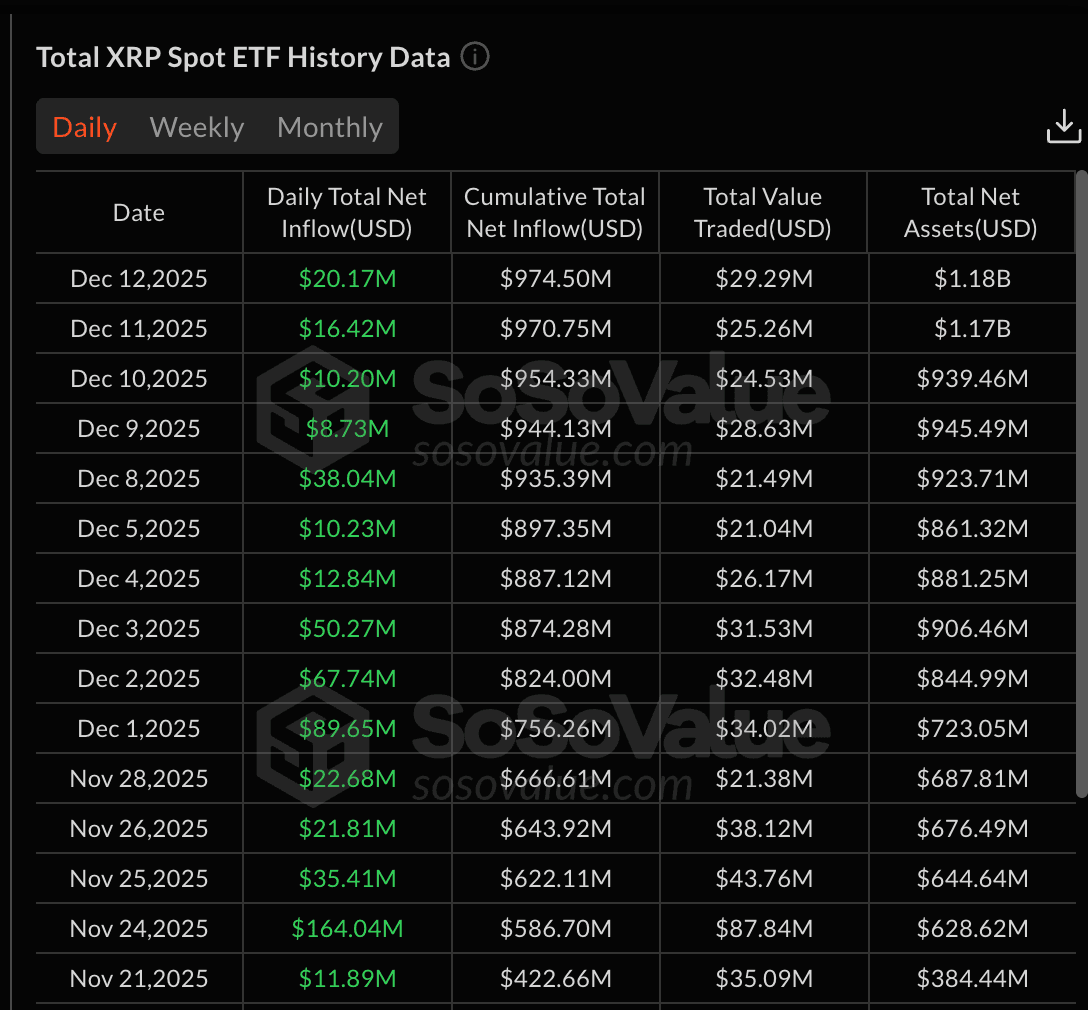The height and width of the screenshot is (1010, 1088).
Task: Select the Dec 8,2025 date cell
Action: pyautogui.click(x=138, y=478)
